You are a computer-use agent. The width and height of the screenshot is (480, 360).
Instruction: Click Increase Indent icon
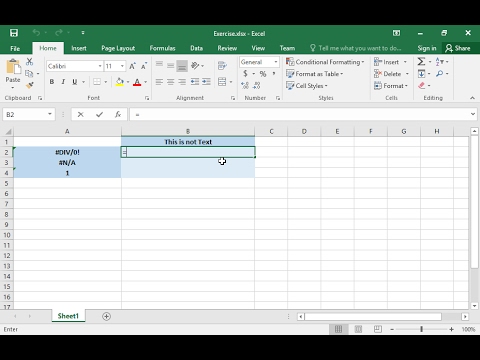click(206, 82)
